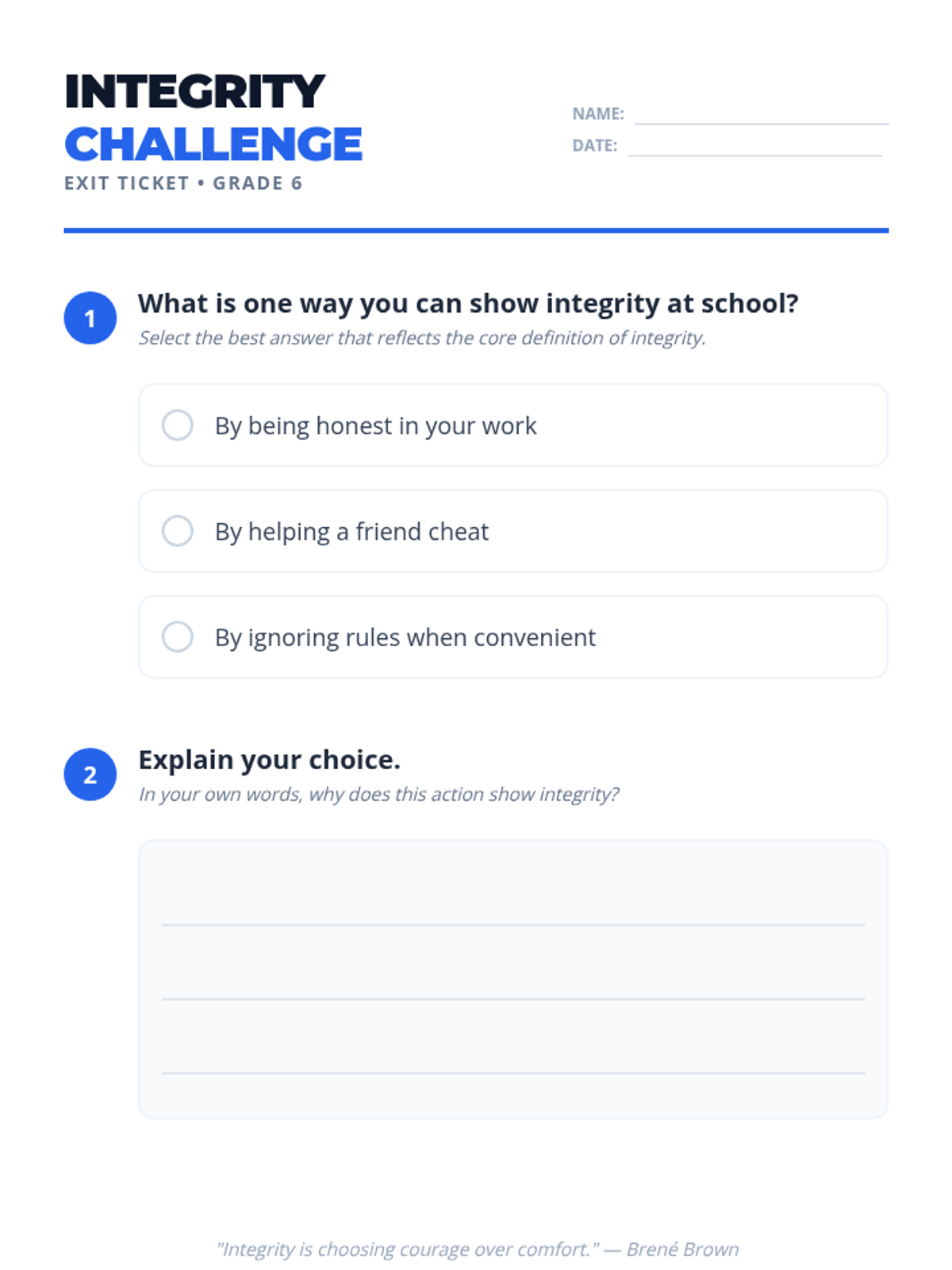Choose the 'By helping a friend cheat' option card

click(513, 531)
